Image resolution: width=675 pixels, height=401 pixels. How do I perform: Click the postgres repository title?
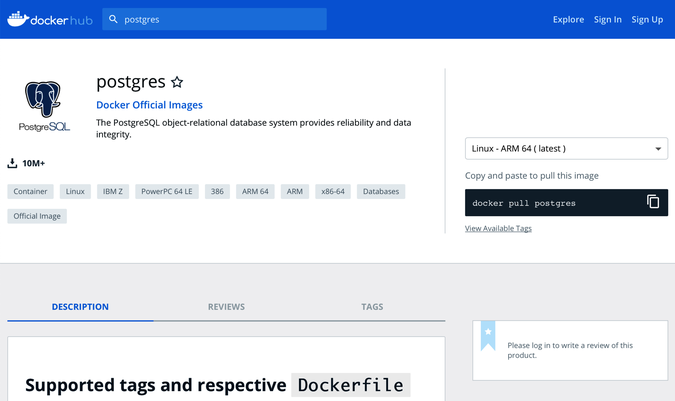pos(130,82)
